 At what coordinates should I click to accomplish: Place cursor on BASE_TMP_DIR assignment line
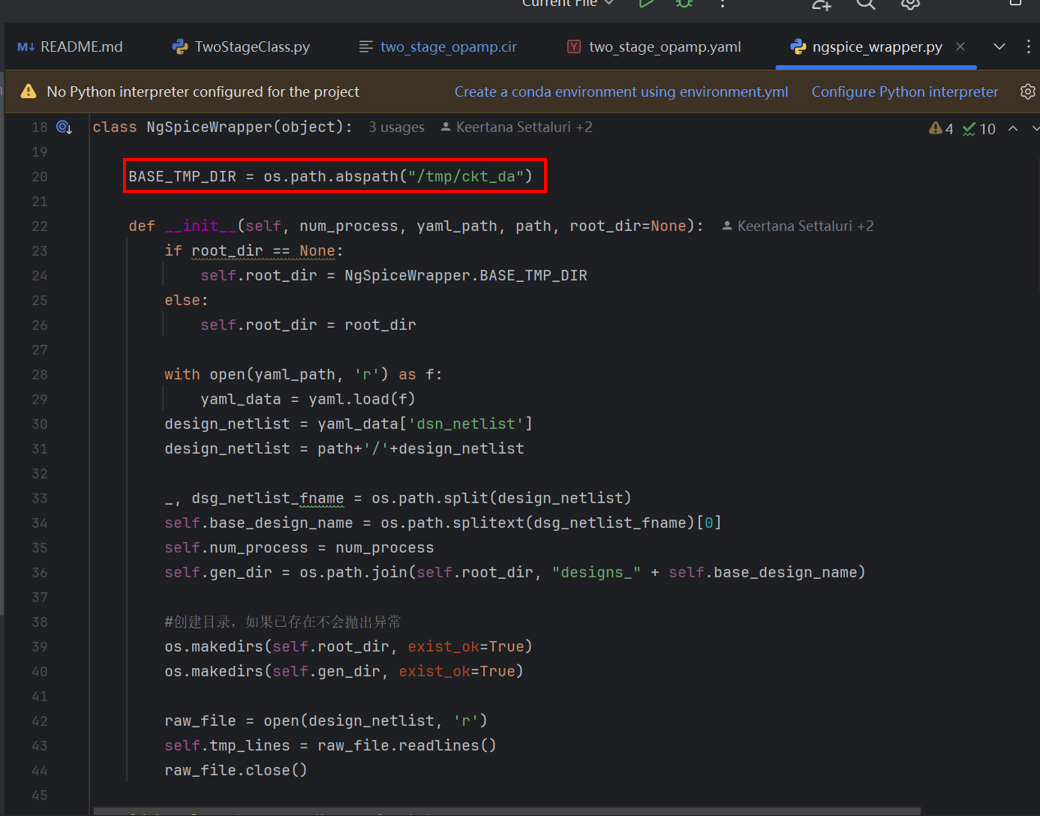(x=330, y=176)
